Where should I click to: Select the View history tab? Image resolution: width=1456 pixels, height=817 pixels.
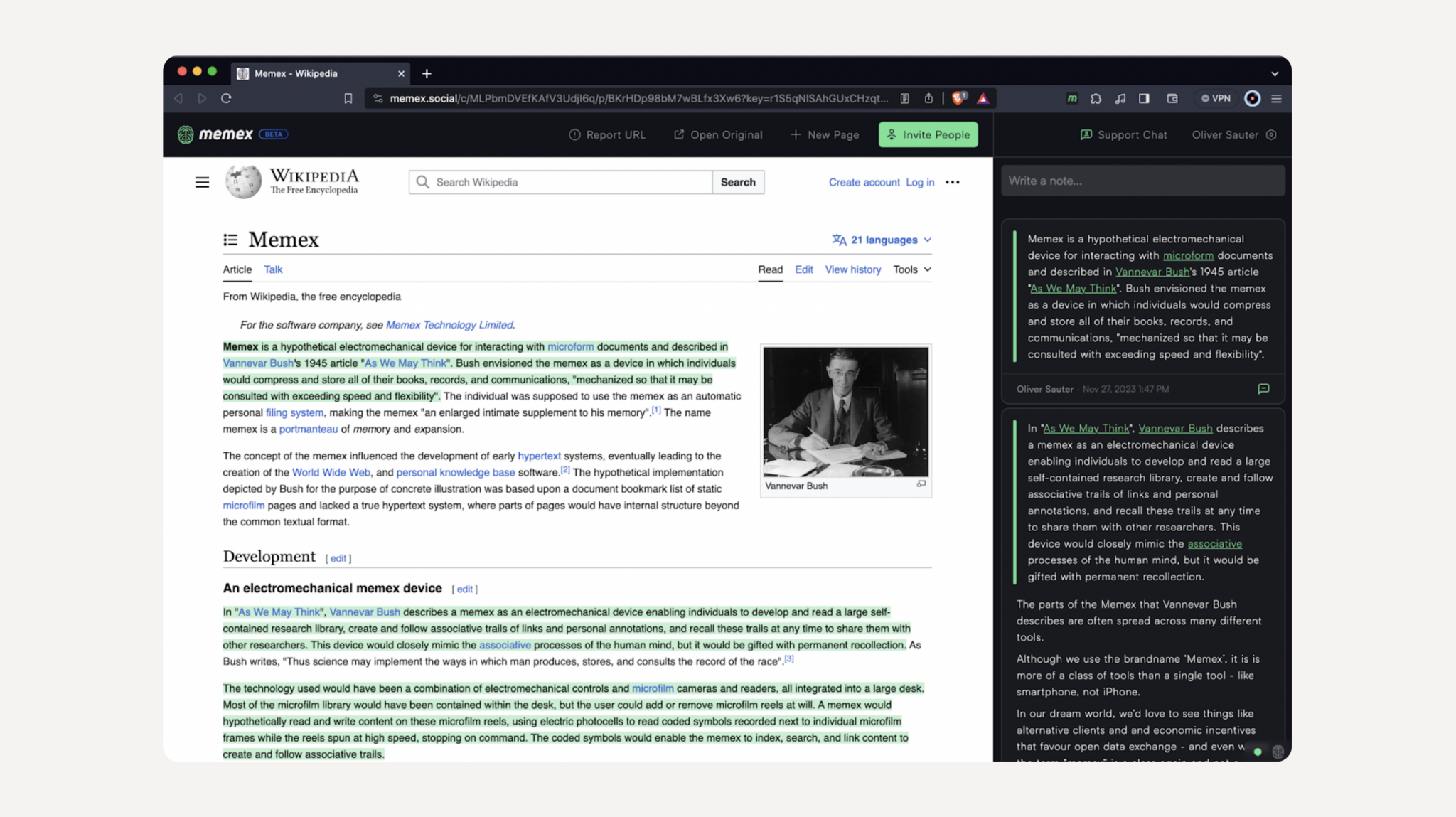pos(852,269)
